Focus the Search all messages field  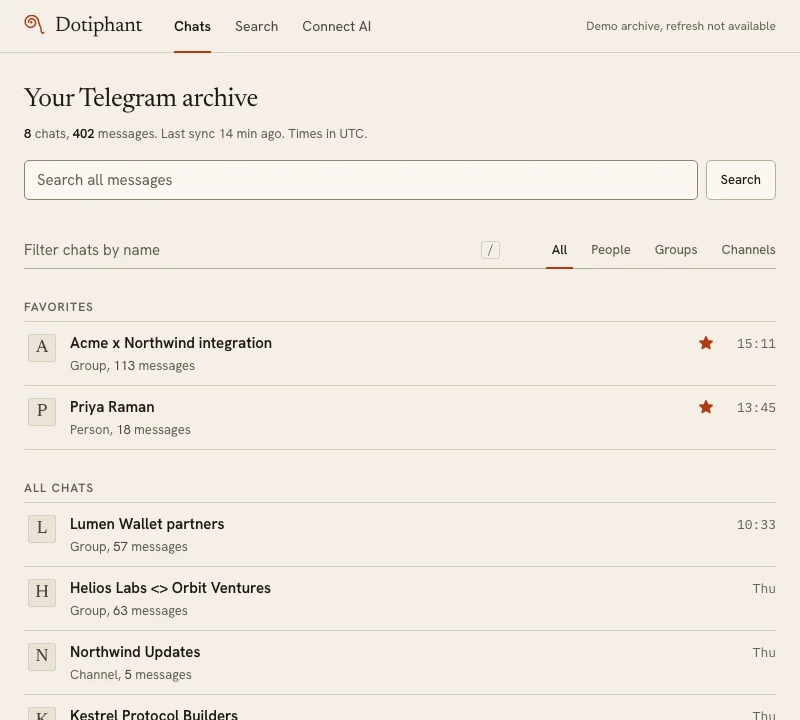(361, 180)
